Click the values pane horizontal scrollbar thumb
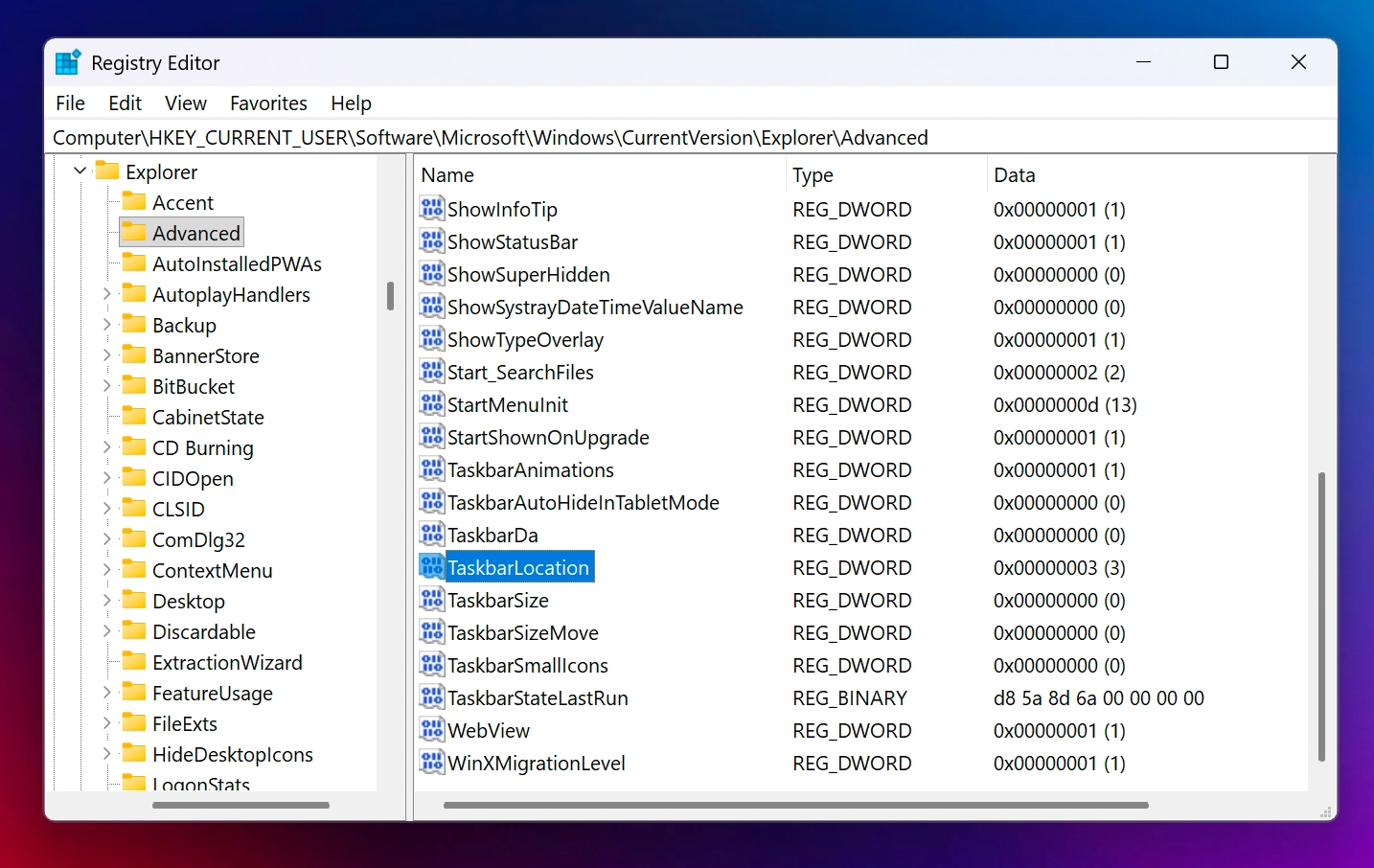 (x=795, y=805)
